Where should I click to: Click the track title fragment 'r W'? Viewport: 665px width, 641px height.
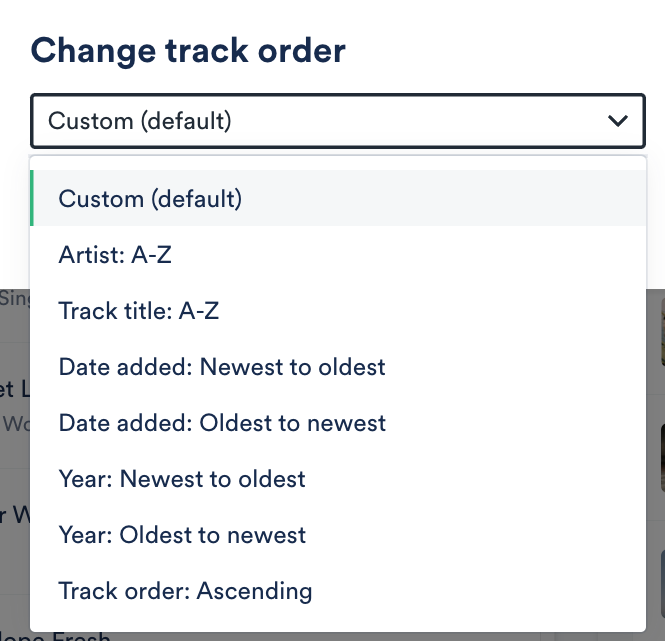[12, 516]
